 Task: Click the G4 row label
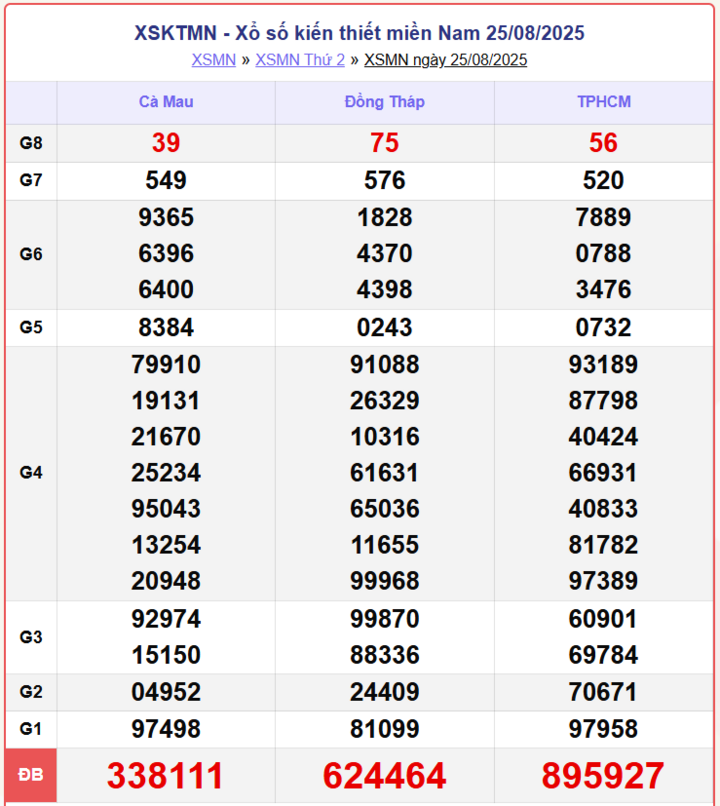31,473
